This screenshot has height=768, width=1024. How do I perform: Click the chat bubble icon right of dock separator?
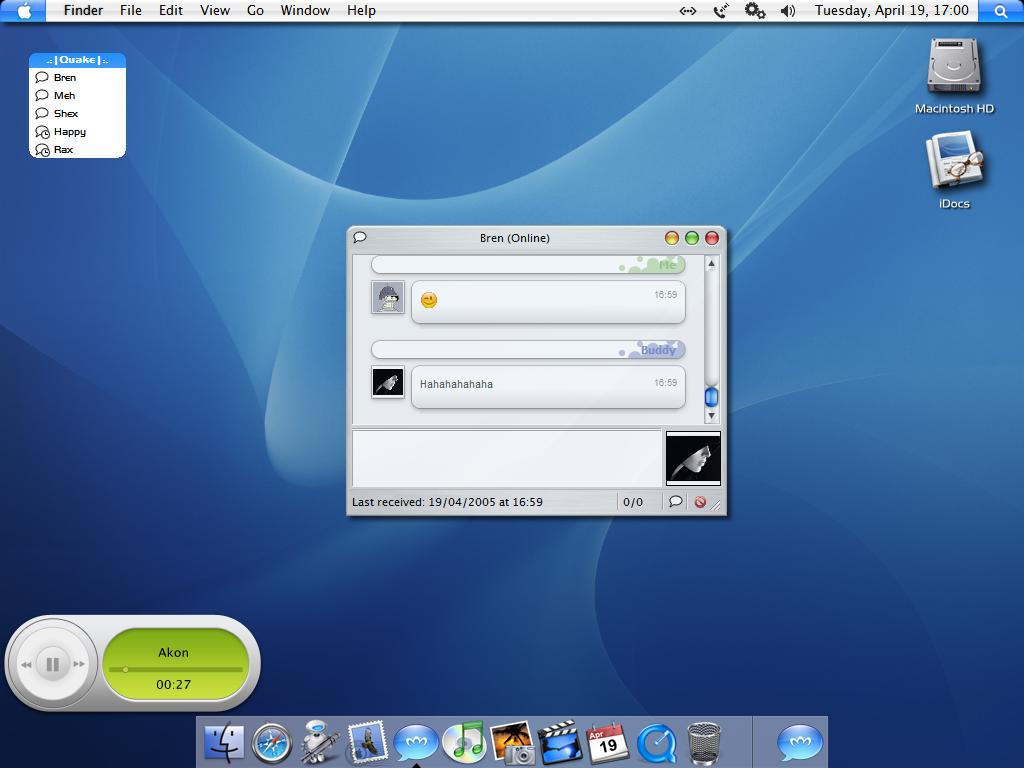coord(799,743)
